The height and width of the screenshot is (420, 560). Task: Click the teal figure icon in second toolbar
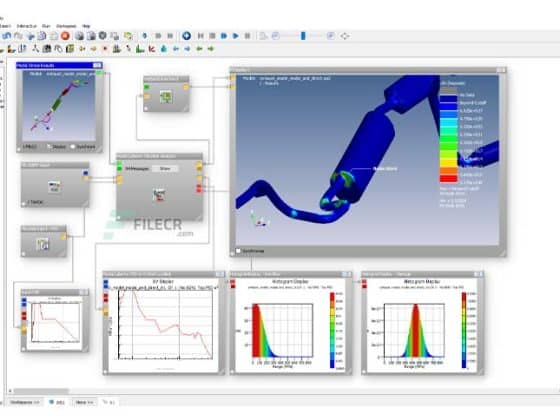[x=164, y=49]
